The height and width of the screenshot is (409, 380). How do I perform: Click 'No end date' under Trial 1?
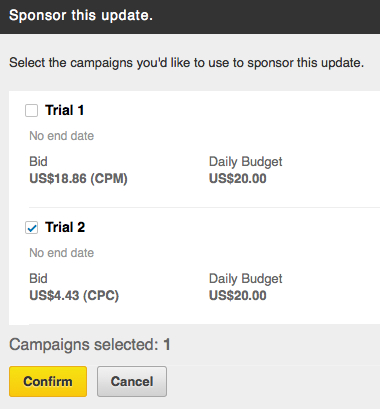point(62,136)
